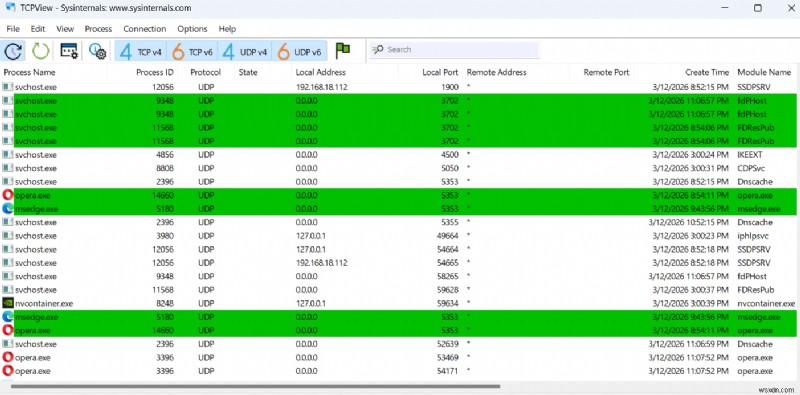Select create time 3/12/2026 11:06:59 PM
Screen dimensions: 800x395
click(x=689, y=344)
